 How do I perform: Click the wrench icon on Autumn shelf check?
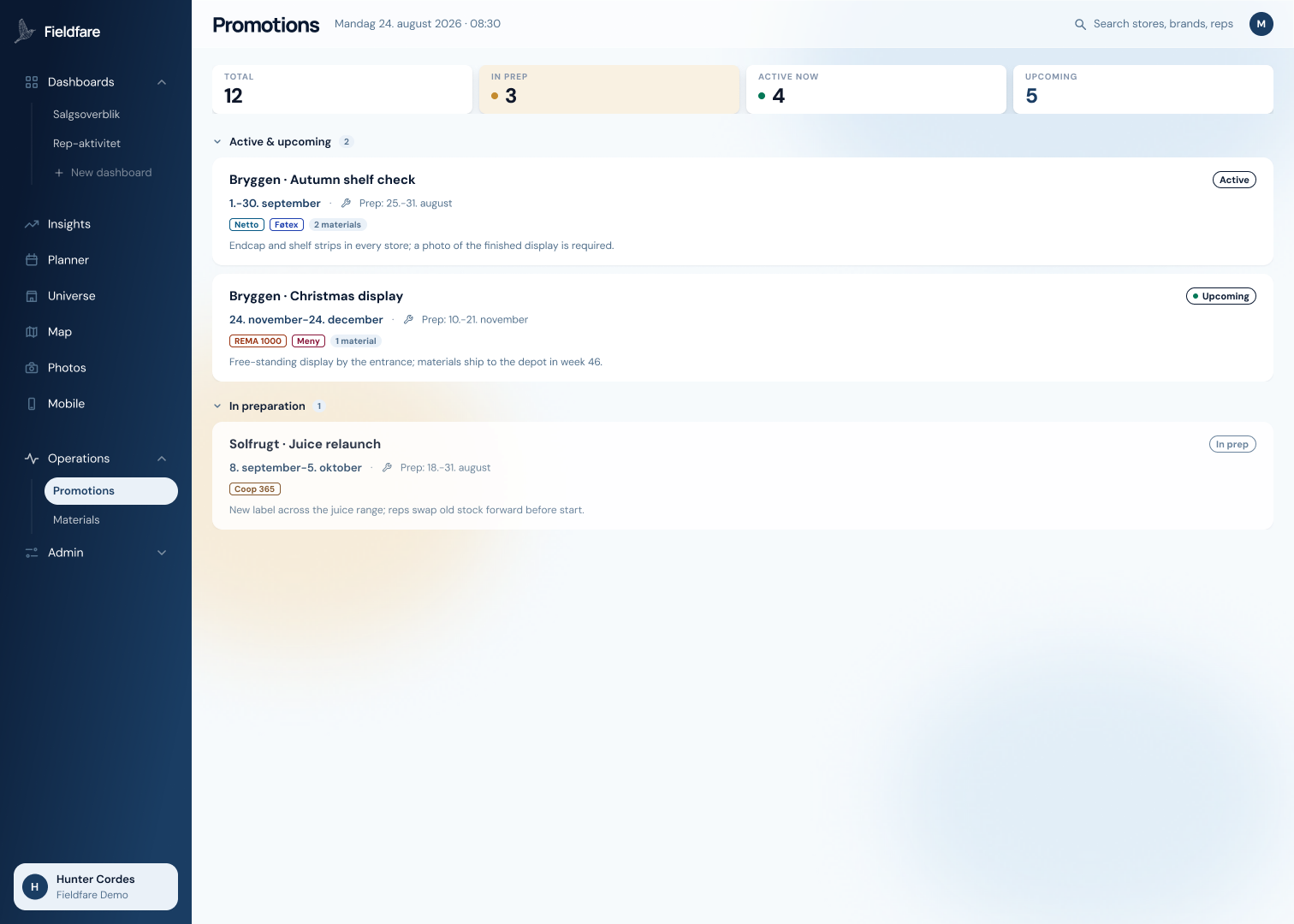click(x=346, y=204)
